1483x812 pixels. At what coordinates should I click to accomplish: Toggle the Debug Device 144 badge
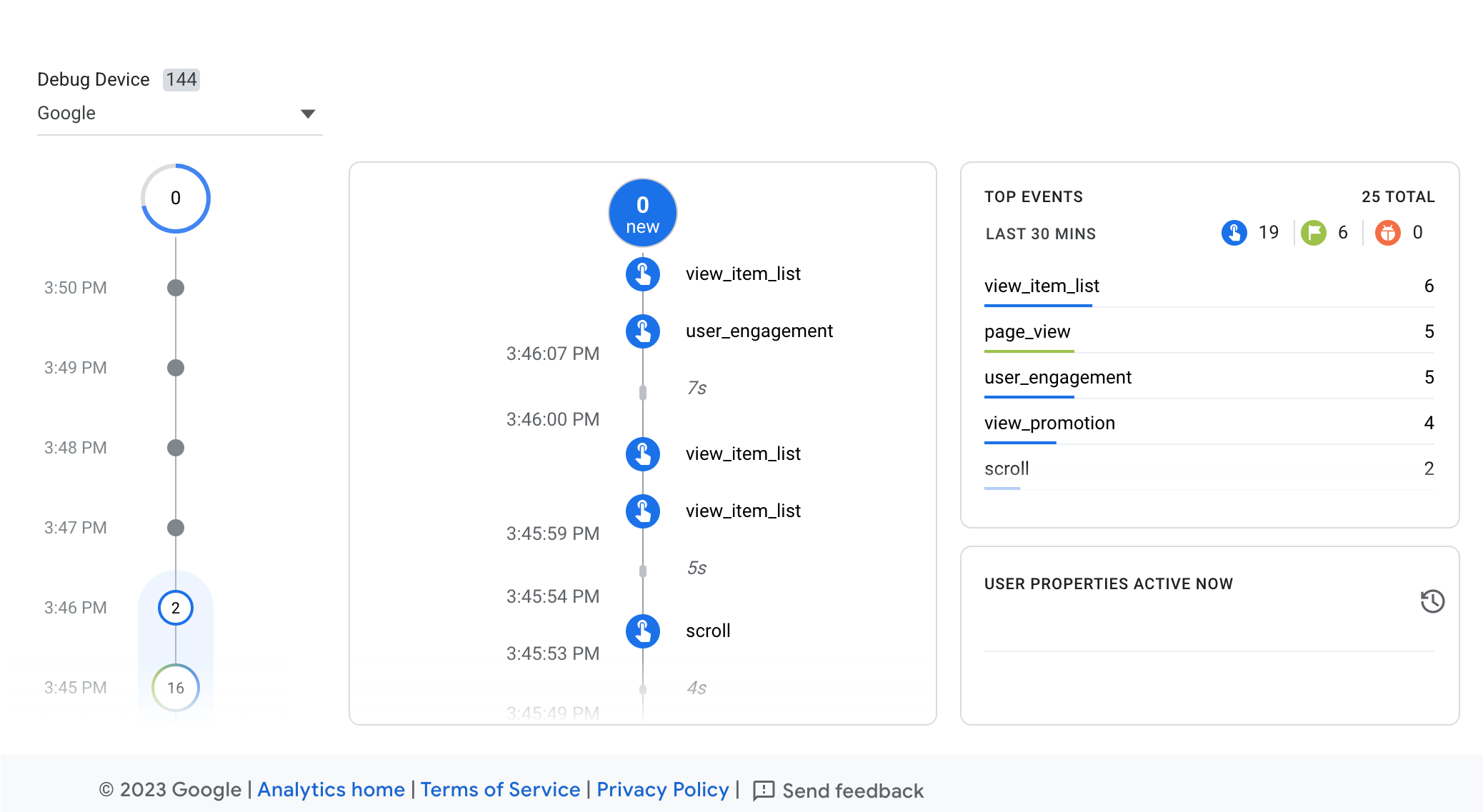pyautogui.click(x=179, y=79)
